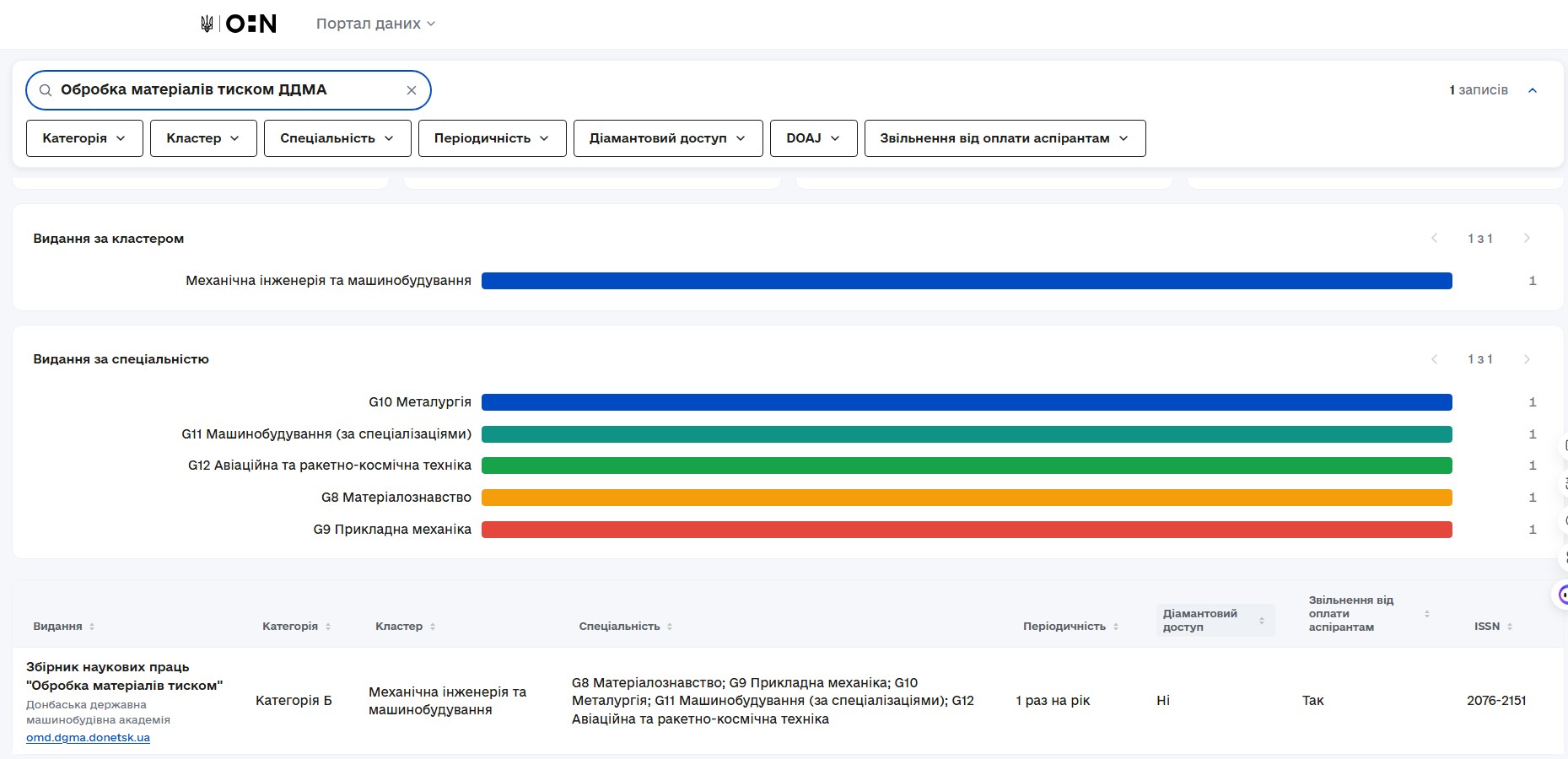Click the Ukrainian trident emblem logo

pyautogui.click(x=207, y=24)
